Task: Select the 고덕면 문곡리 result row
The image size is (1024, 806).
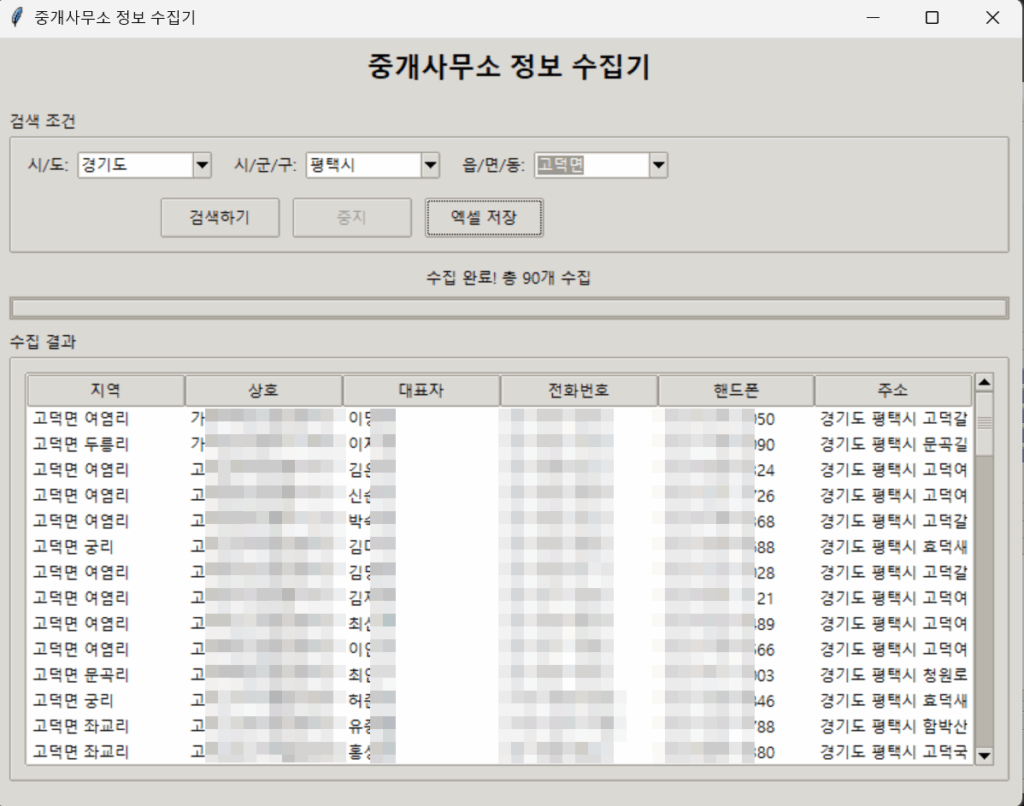Action: [x=81, y=674]
